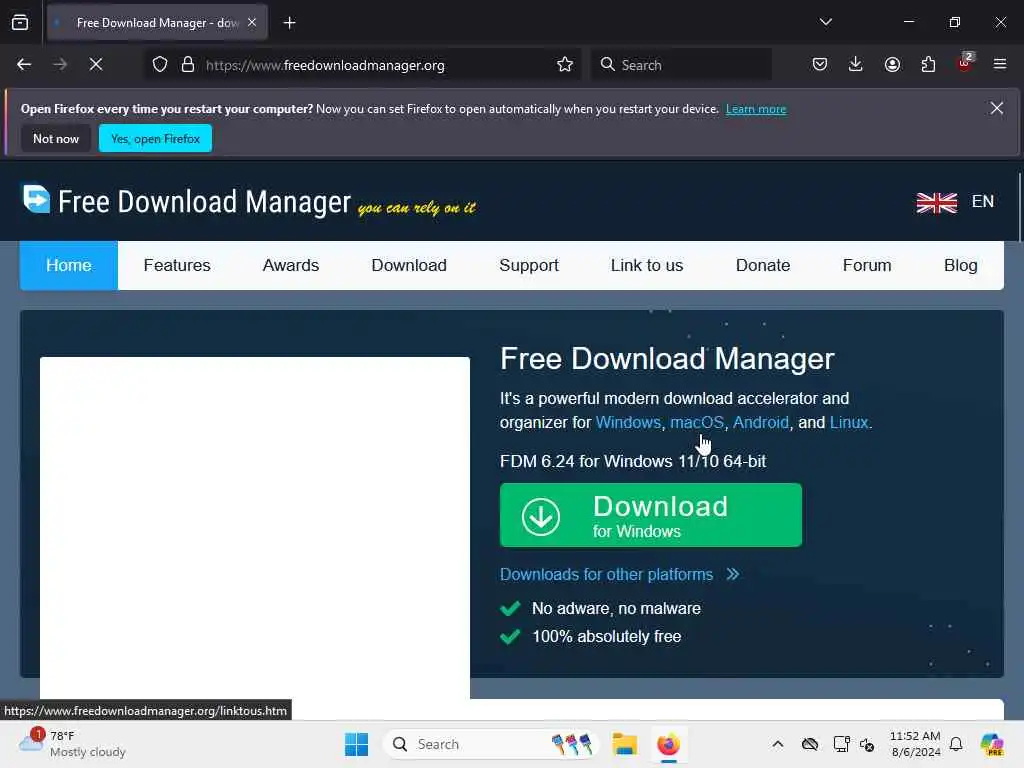Click green Download for Windows button
The height and width of the screenshot is (768, 1024).
[650, 515]
